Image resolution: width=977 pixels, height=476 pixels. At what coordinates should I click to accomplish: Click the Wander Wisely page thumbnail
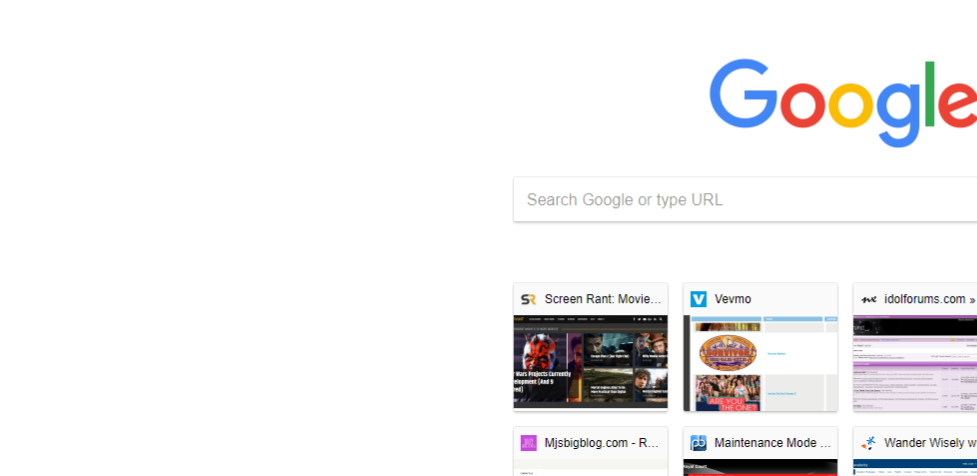[x=915, y=467]
